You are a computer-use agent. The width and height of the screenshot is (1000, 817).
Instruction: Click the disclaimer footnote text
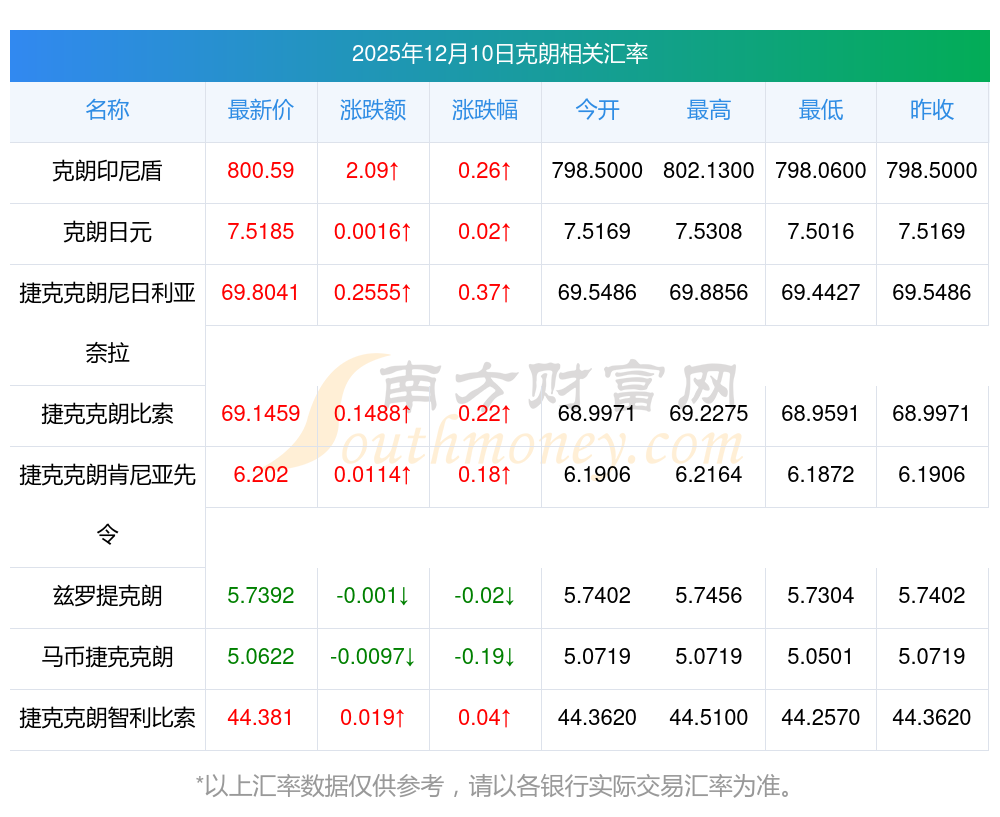(x=495, y=786)
